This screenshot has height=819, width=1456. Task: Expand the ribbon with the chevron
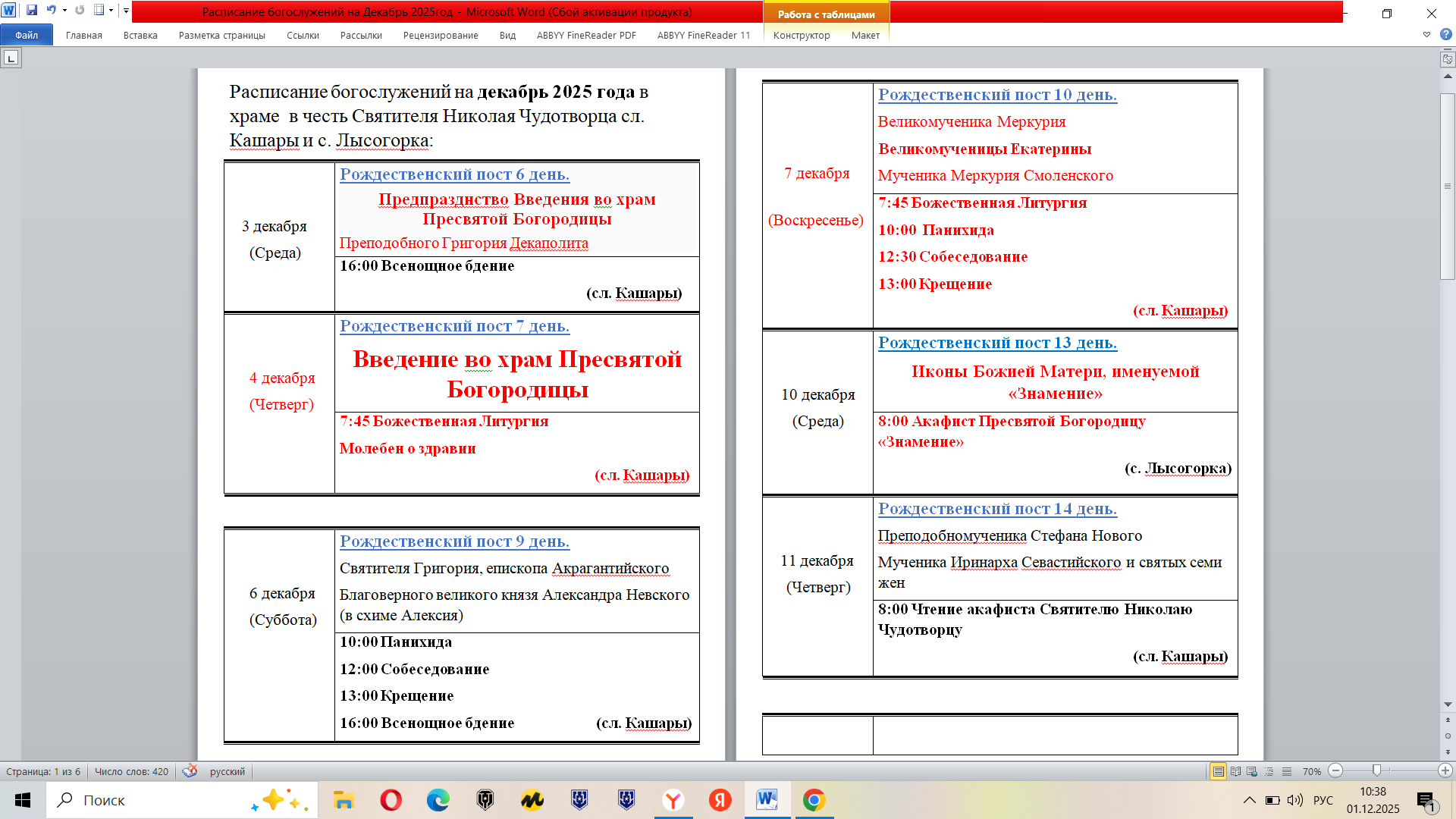pyautogui.click(x=1426, y=35)
